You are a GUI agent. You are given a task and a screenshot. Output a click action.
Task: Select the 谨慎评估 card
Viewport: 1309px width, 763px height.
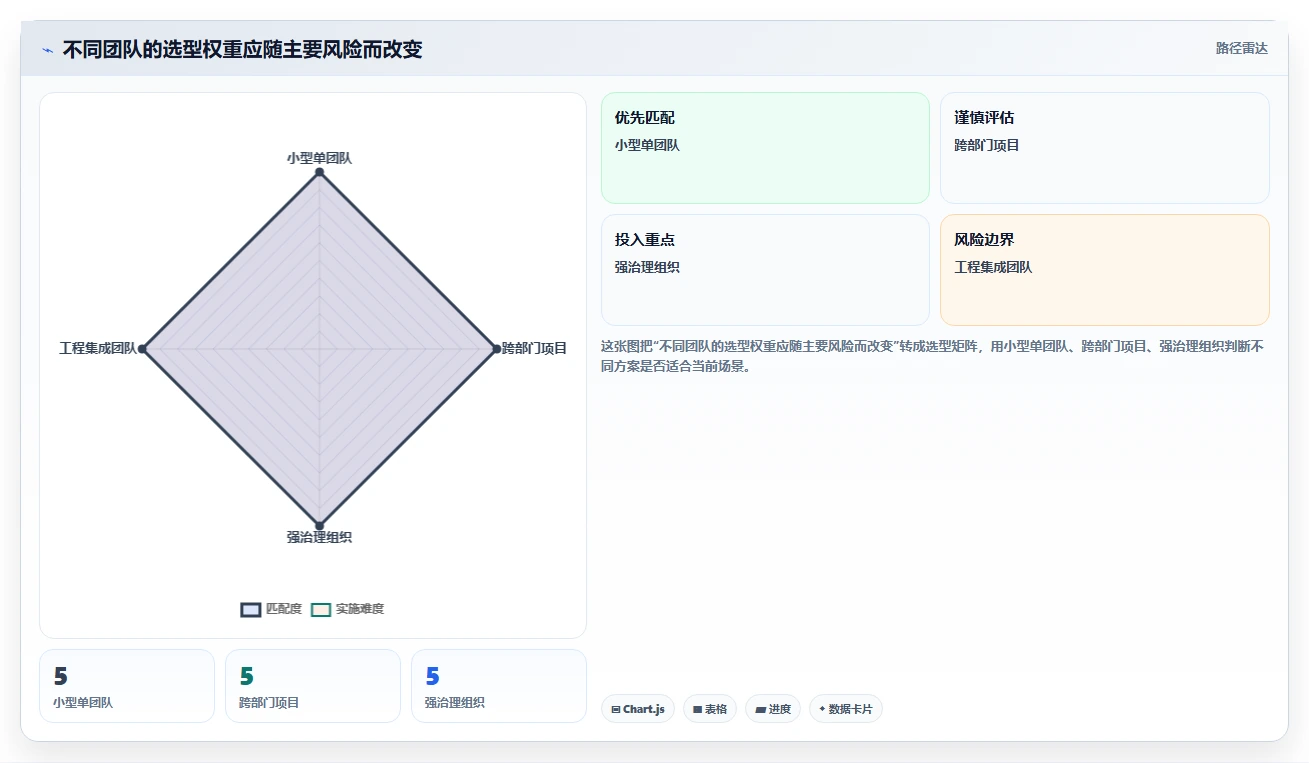pos(1105,148)
